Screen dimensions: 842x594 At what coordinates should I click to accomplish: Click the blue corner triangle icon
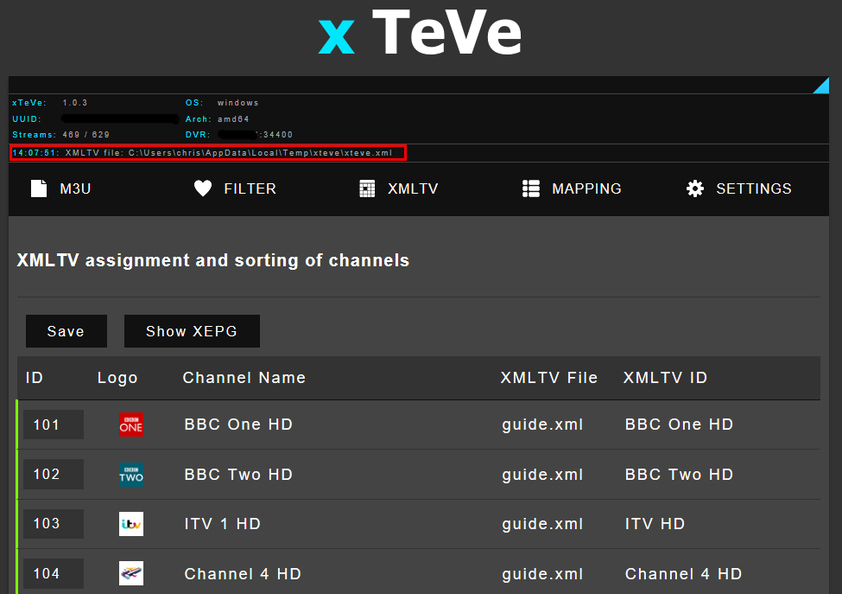pyautogui.click(x=822, y=86)
